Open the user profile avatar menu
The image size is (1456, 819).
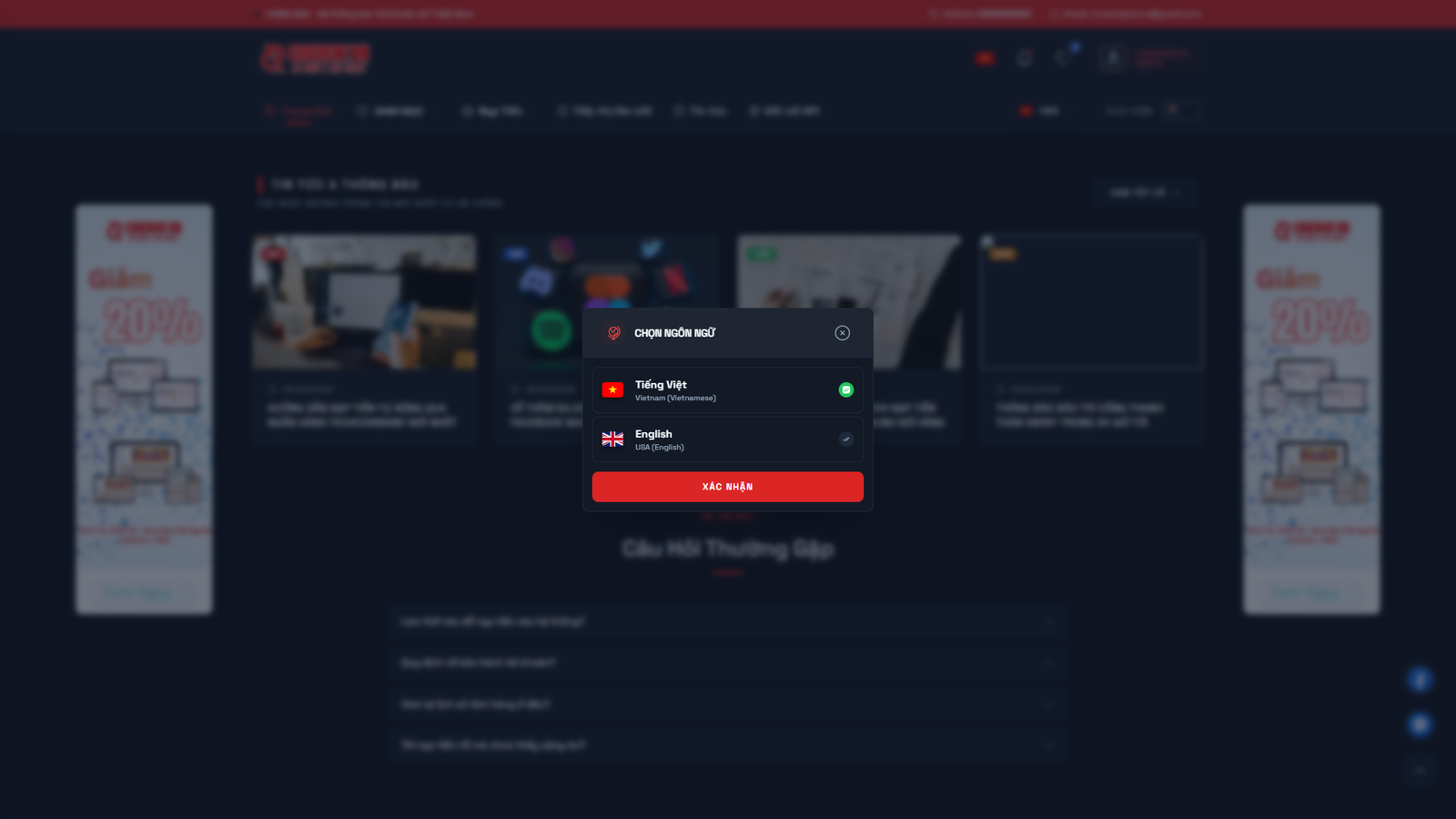[1113, 58]
